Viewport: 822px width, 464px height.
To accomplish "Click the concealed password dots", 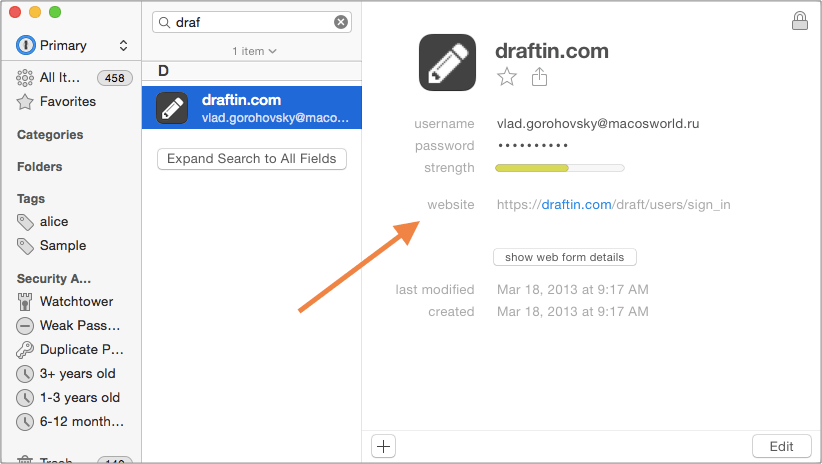I will pos(533,145).
